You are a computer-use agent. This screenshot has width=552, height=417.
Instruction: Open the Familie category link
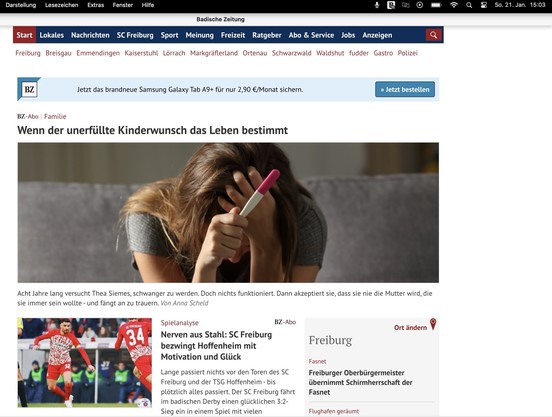55,116
